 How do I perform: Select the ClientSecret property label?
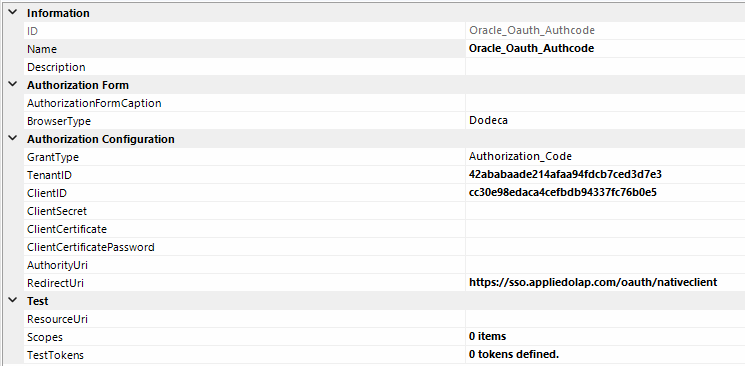click(57, 211)
